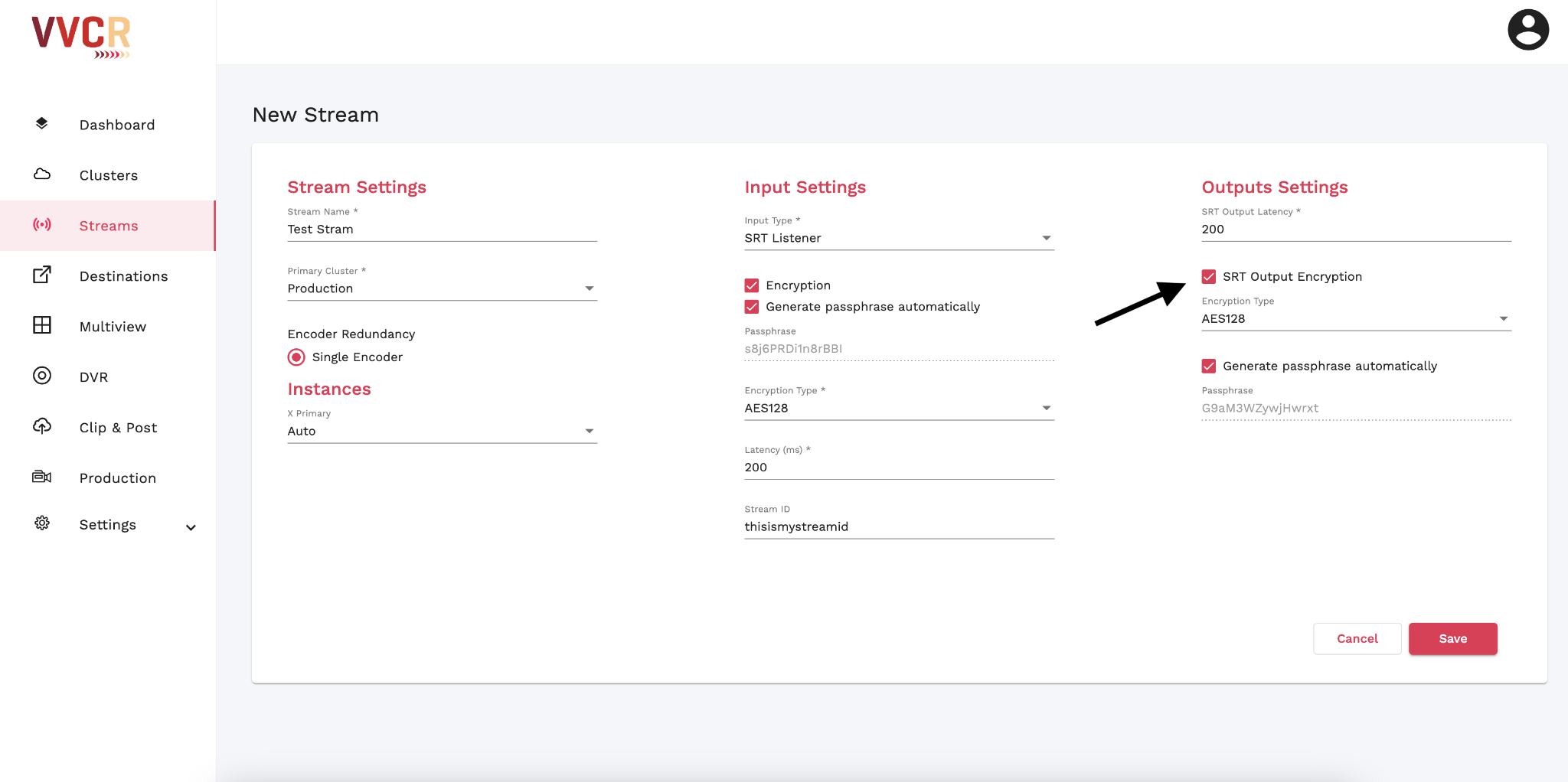
Task: Click the Multiview grid icon
Action: click(x=42, y=326)
